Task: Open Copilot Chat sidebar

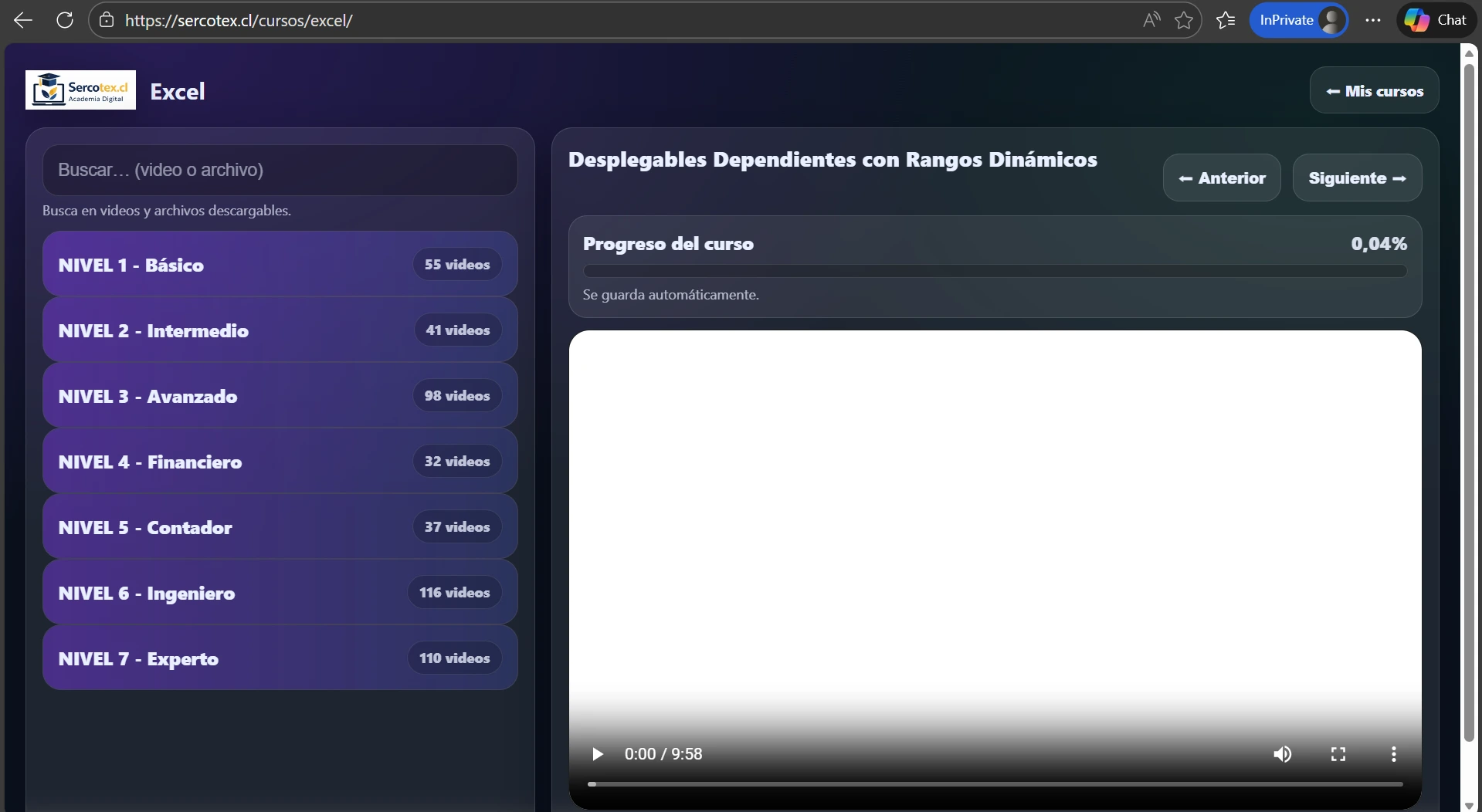Action: pyautogui.click(x=1436, y=21)
